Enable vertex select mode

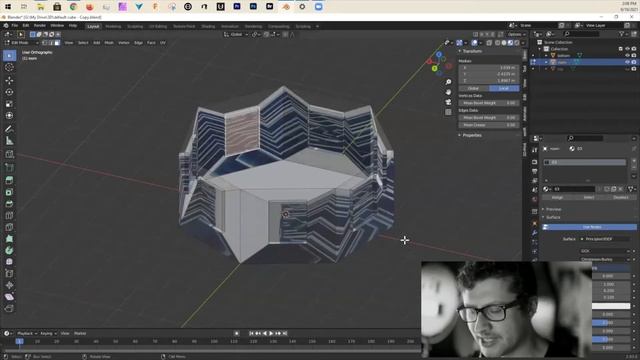point(44,42)
